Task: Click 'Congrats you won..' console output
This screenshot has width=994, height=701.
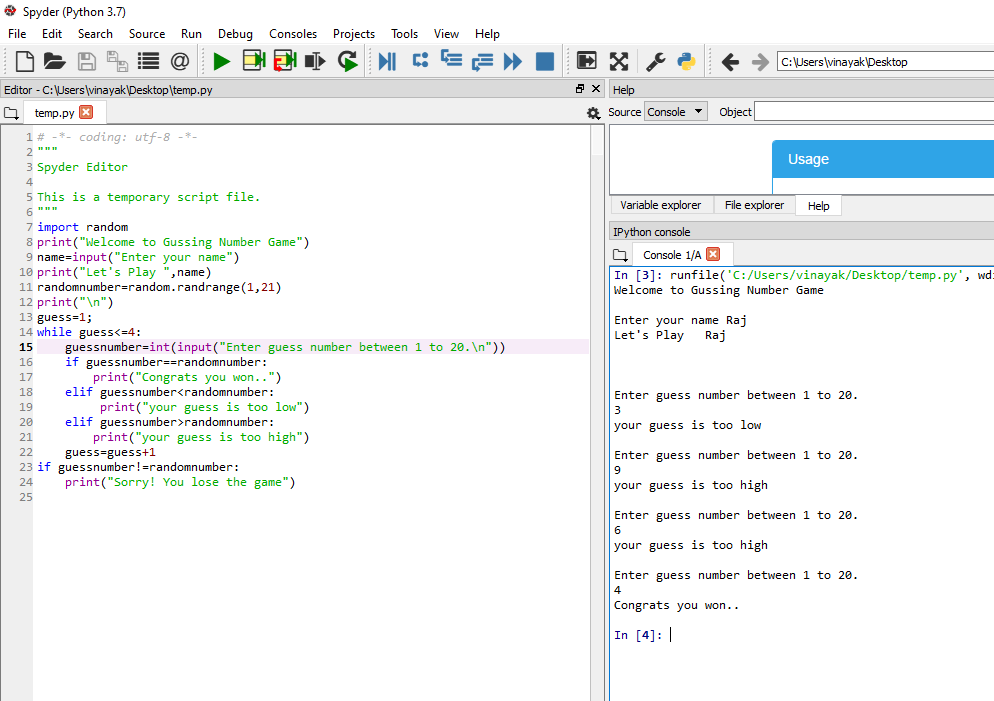Action: tap(676, 605)
